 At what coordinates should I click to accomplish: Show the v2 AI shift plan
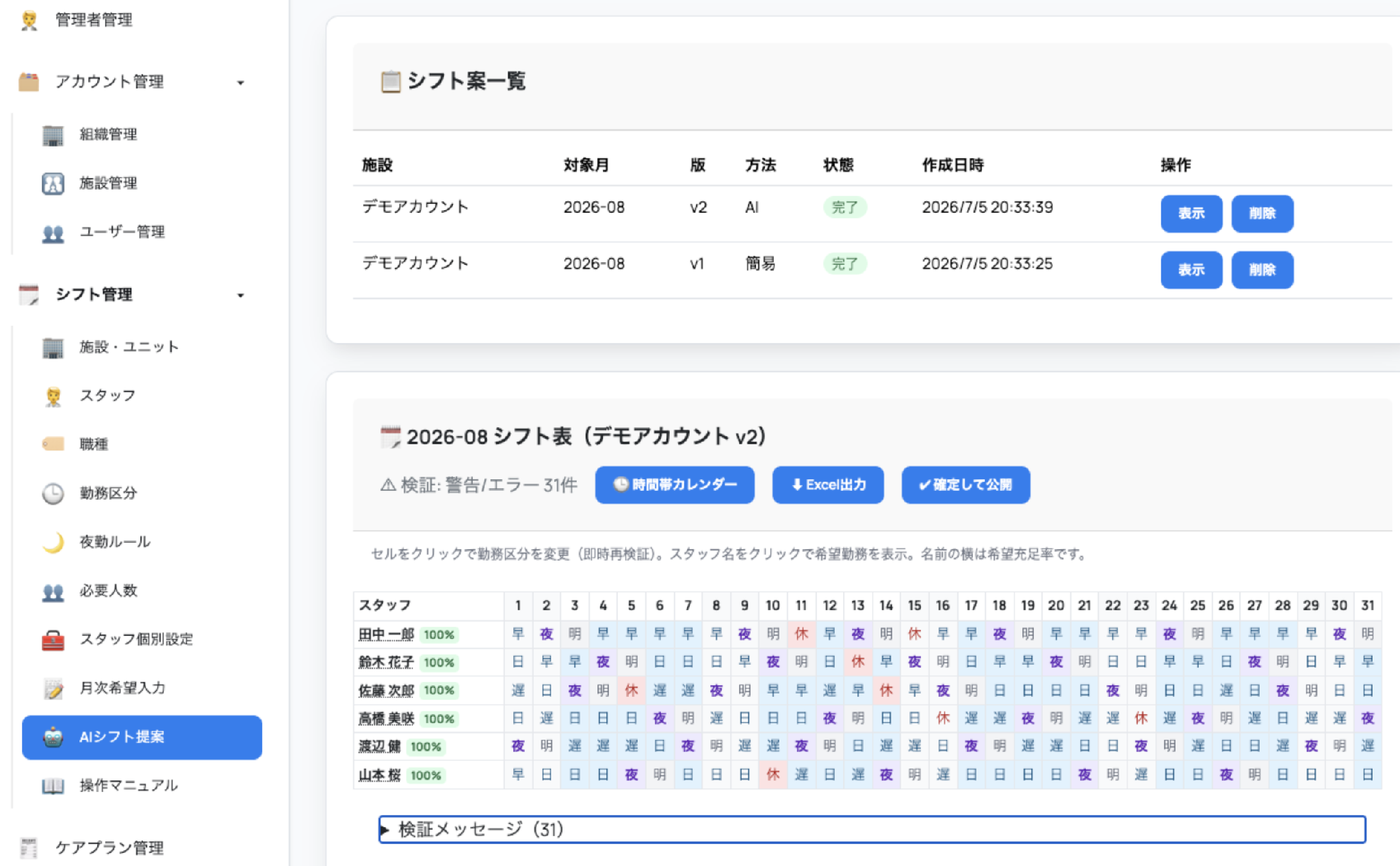pyautogui.click(x=1191, y=214)
